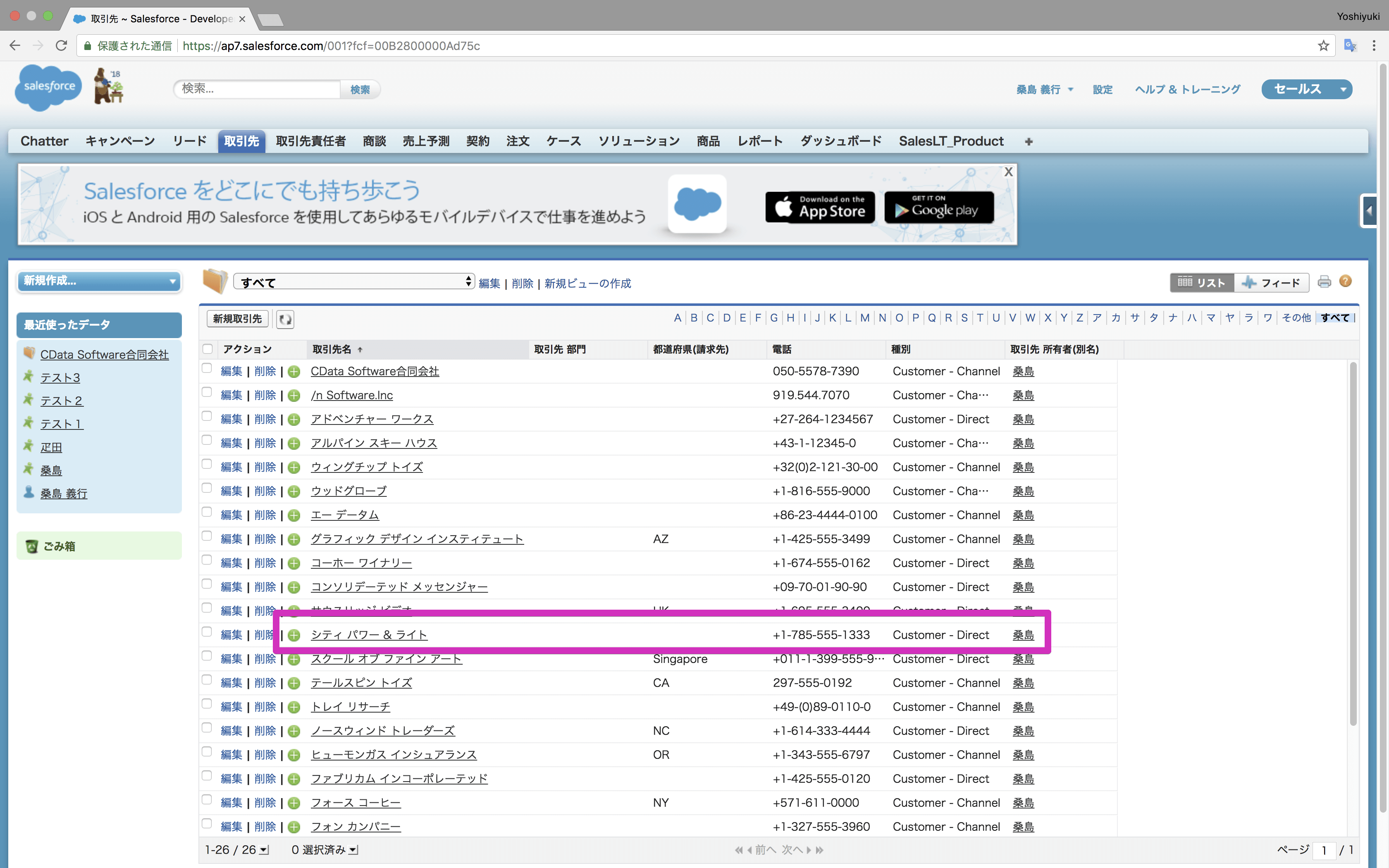This screenshot has width=1389, height=868.
Task: Click the list vertical scrollbar
Action: pyautogui.click(x=1353, y=544)
